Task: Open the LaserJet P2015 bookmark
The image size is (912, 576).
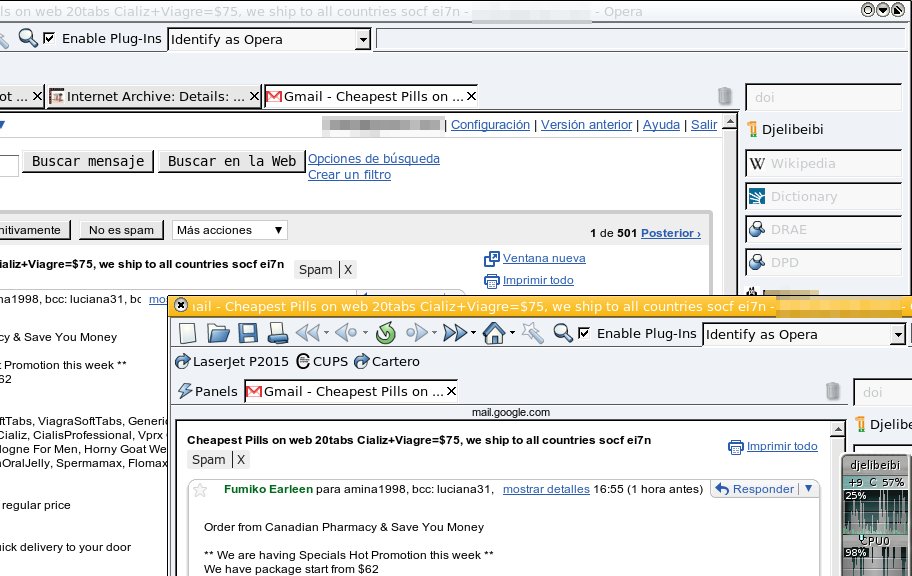Action: tap(231, 361)
